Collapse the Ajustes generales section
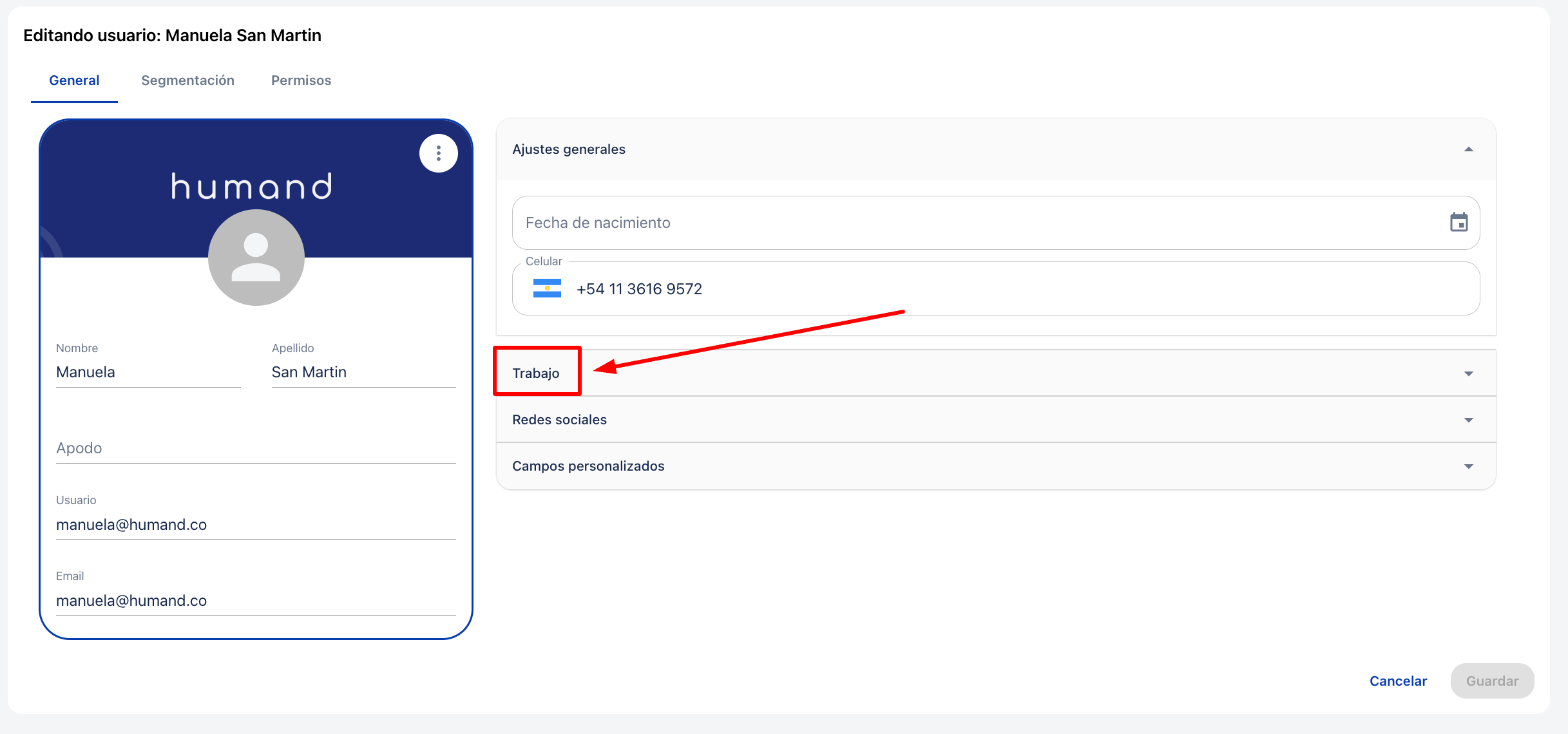 pos(995,149)
